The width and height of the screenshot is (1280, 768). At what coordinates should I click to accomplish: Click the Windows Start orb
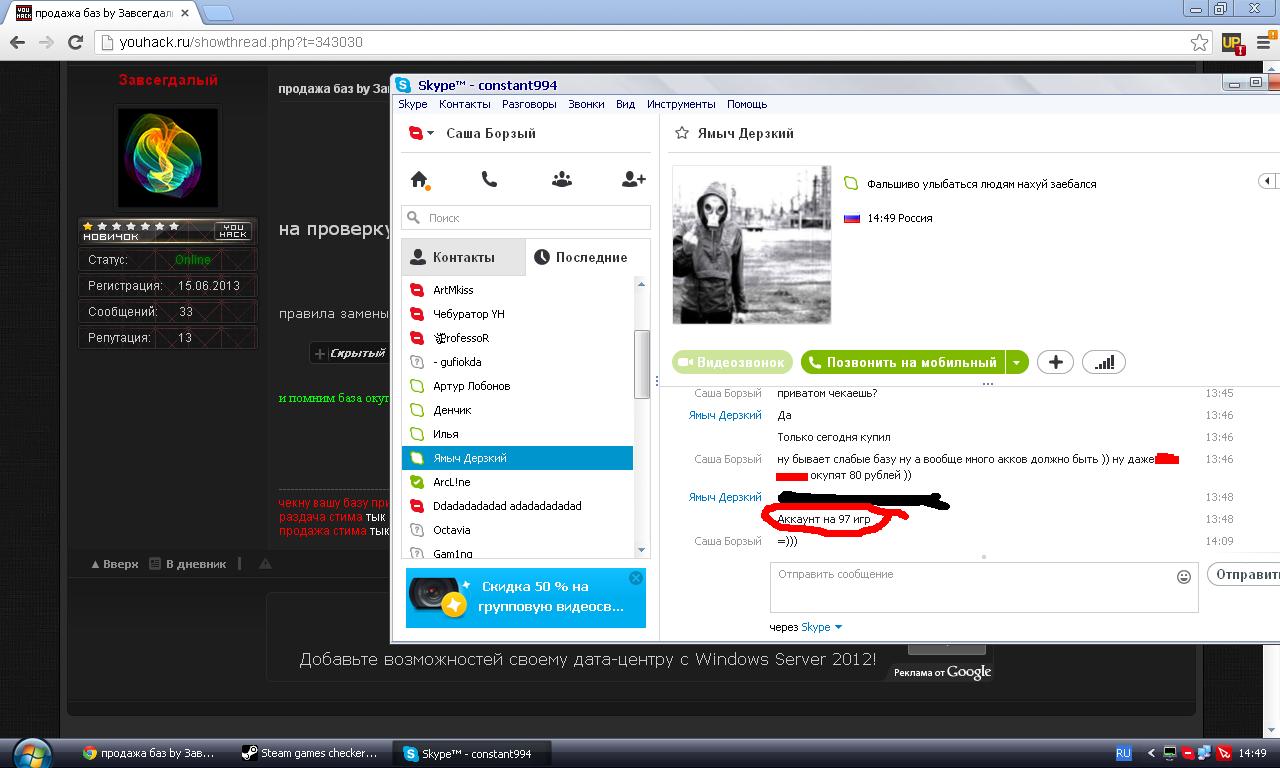30,753
